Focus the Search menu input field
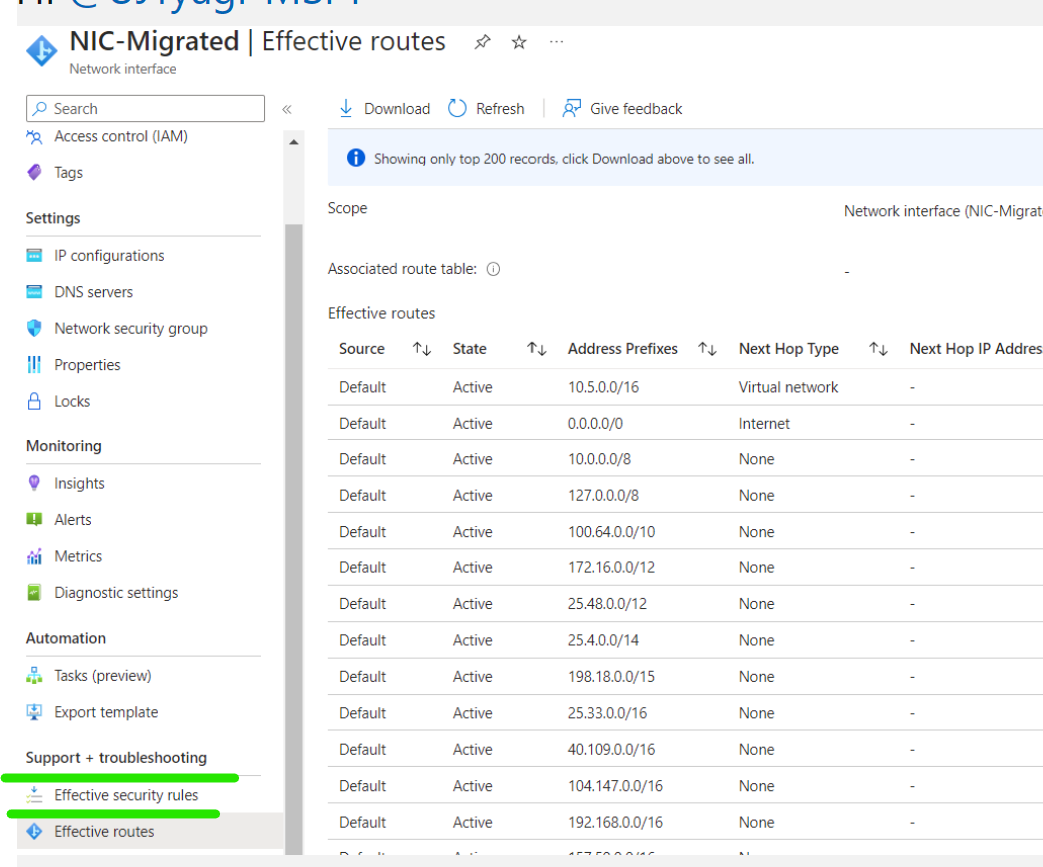This screenshot has height=867, width=1043. pos(145,108)
